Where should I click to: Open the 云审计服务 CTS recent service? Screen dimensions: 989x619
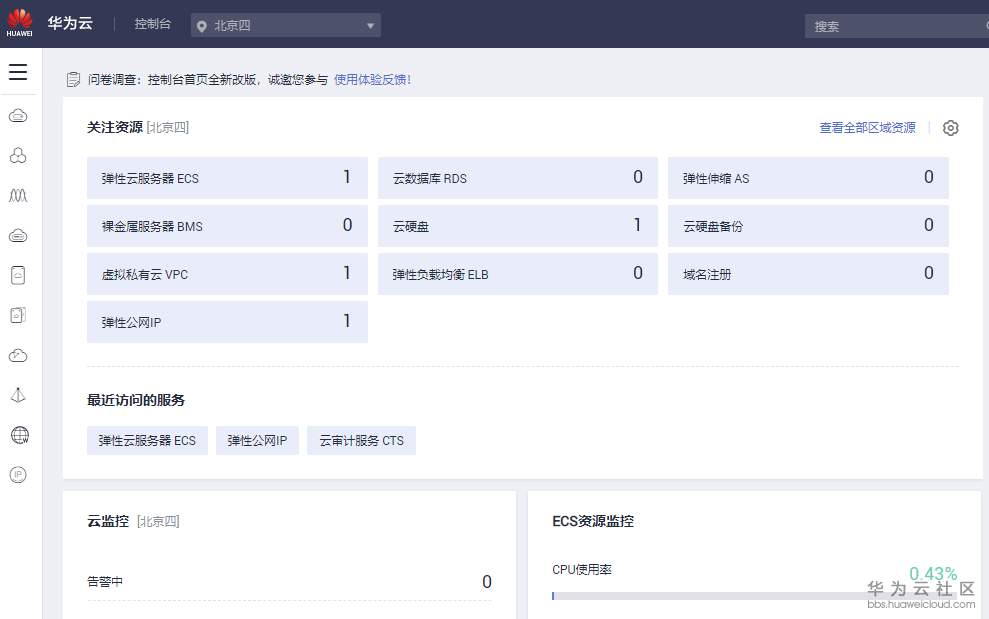click(361, 440)
